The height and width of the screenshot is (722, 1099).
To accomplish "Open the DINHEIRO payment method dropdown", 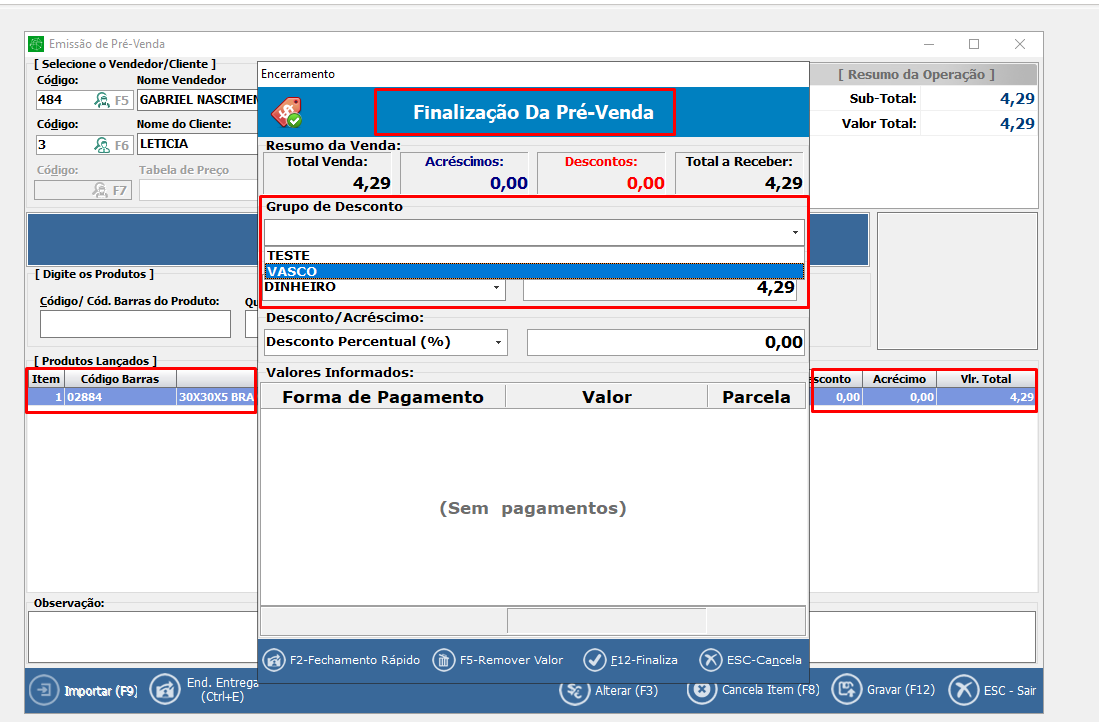I will pyautogui.click(x=496, y=288).
